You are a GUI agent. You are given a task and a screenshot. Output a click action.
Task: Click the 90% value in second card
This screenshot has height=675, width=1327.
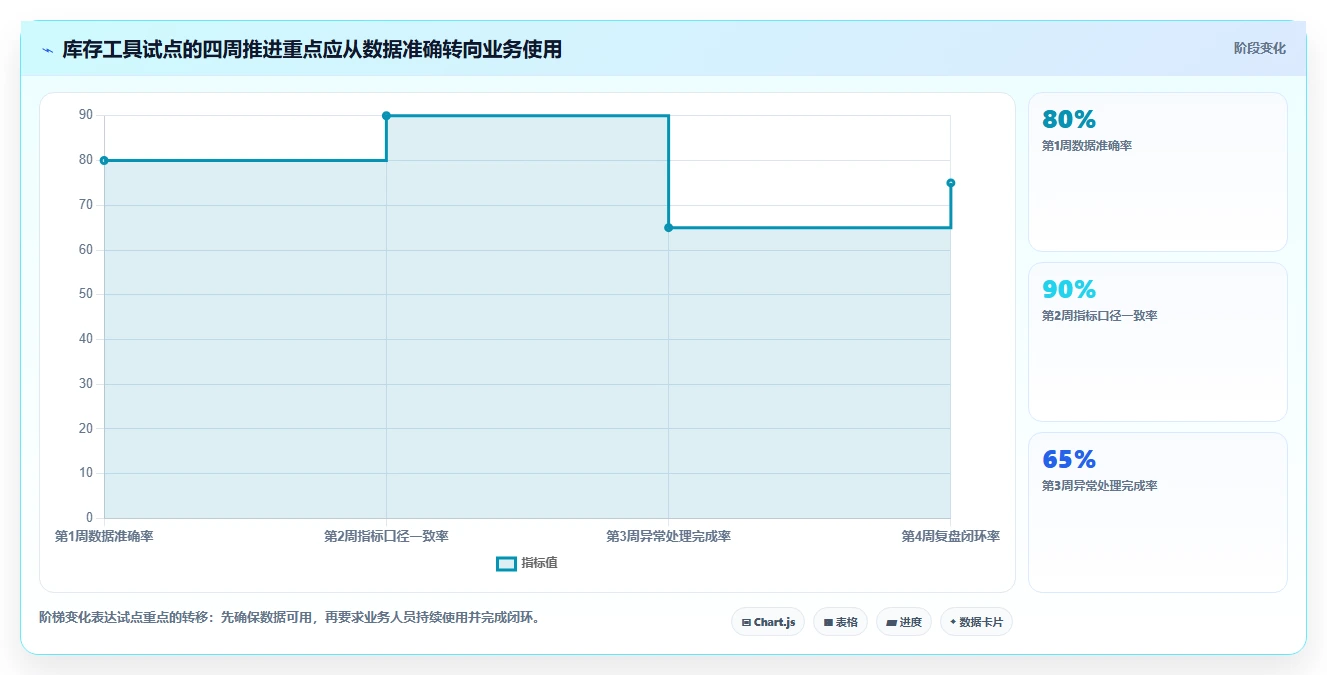point(1069,290)
